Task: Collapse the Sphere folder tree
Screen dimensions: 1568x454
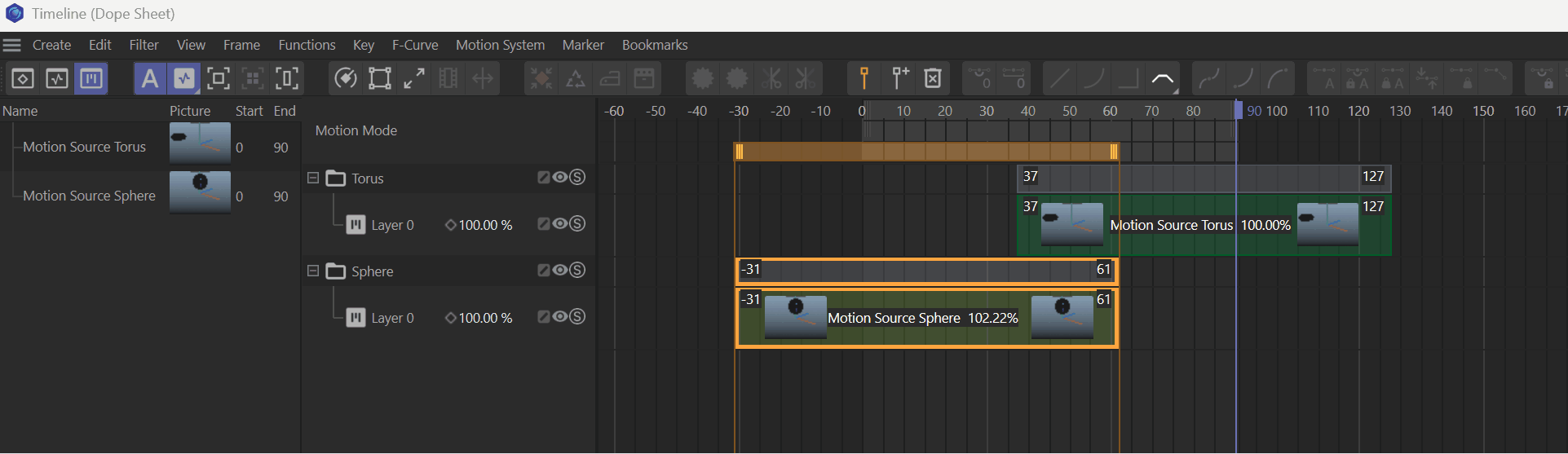Action: pos(313,271)
